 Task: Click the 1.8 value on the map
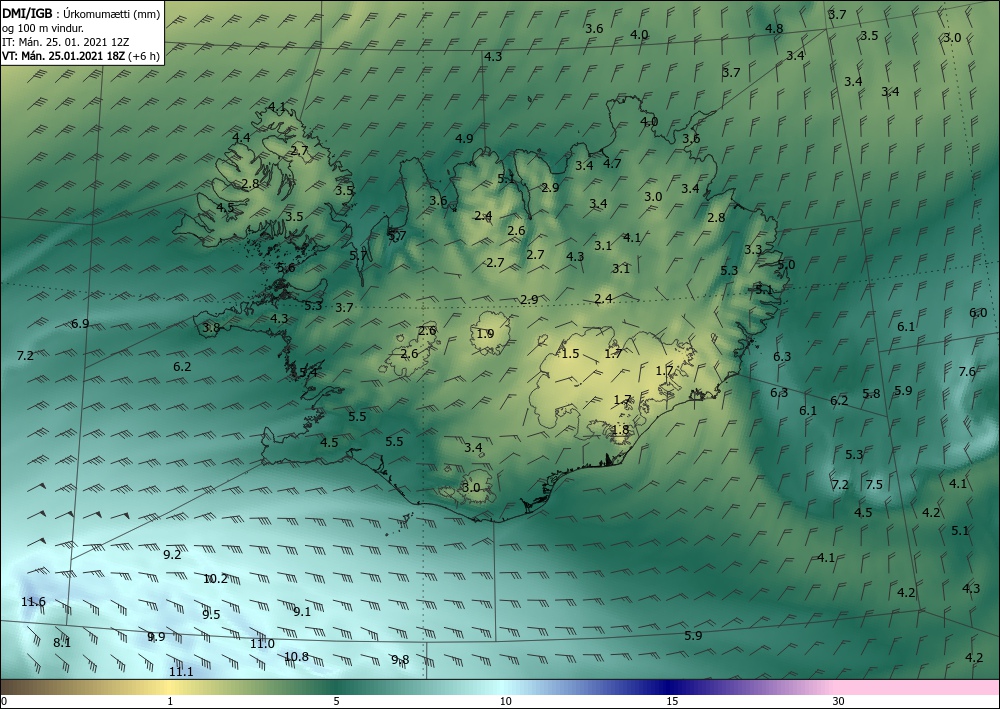pyautogui.click(x=620, y=430)
